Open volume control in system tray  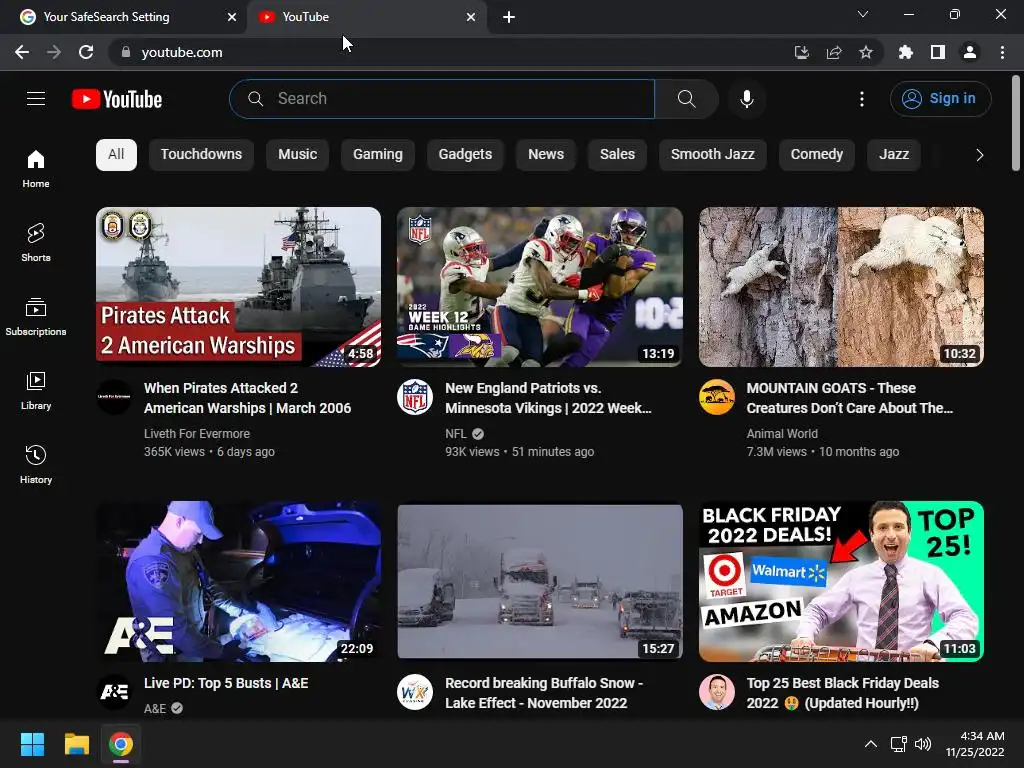point(923,744)
